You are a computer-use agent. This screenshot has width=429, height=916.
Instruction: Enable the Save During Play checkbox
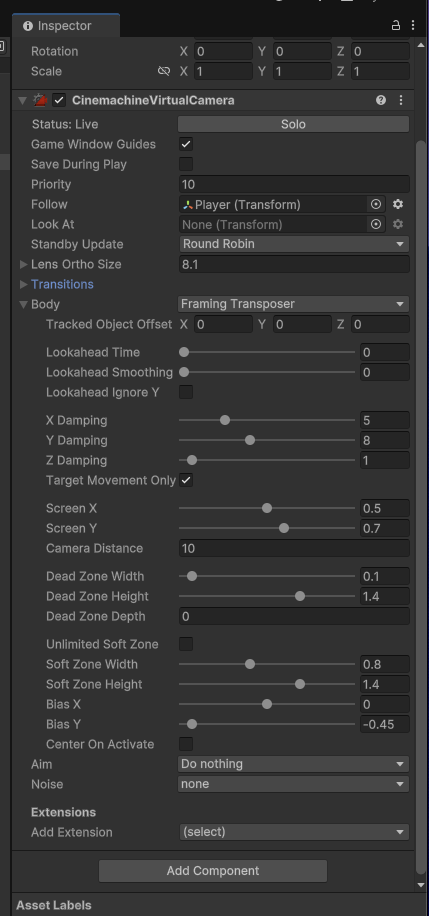coord(186,164)
